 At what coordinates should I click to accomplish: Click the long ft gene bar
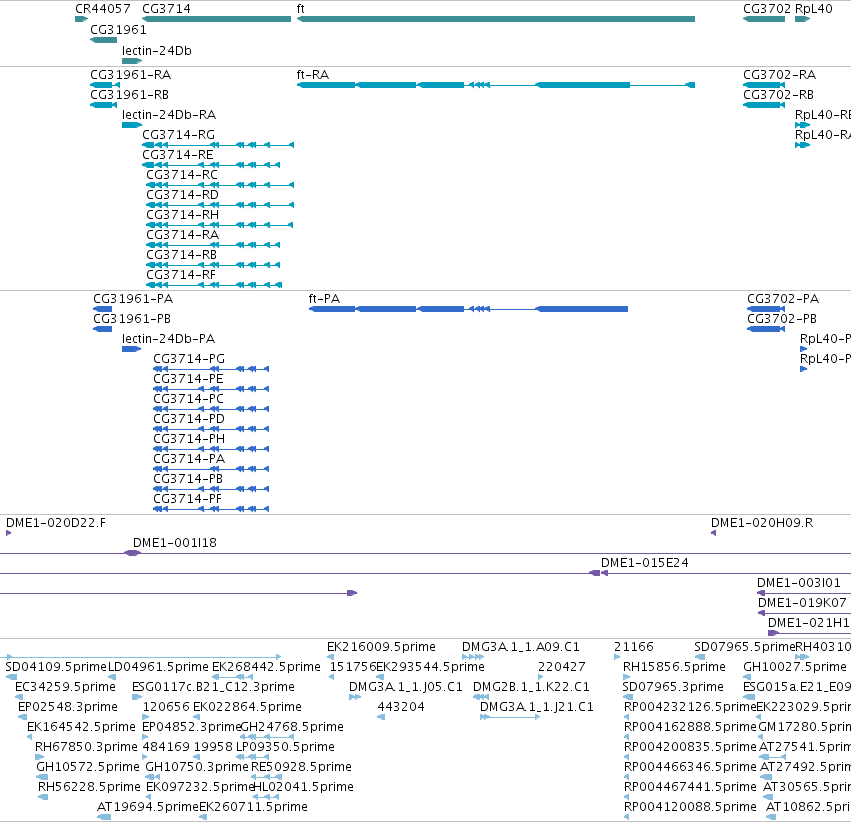(x=496, y=19)
